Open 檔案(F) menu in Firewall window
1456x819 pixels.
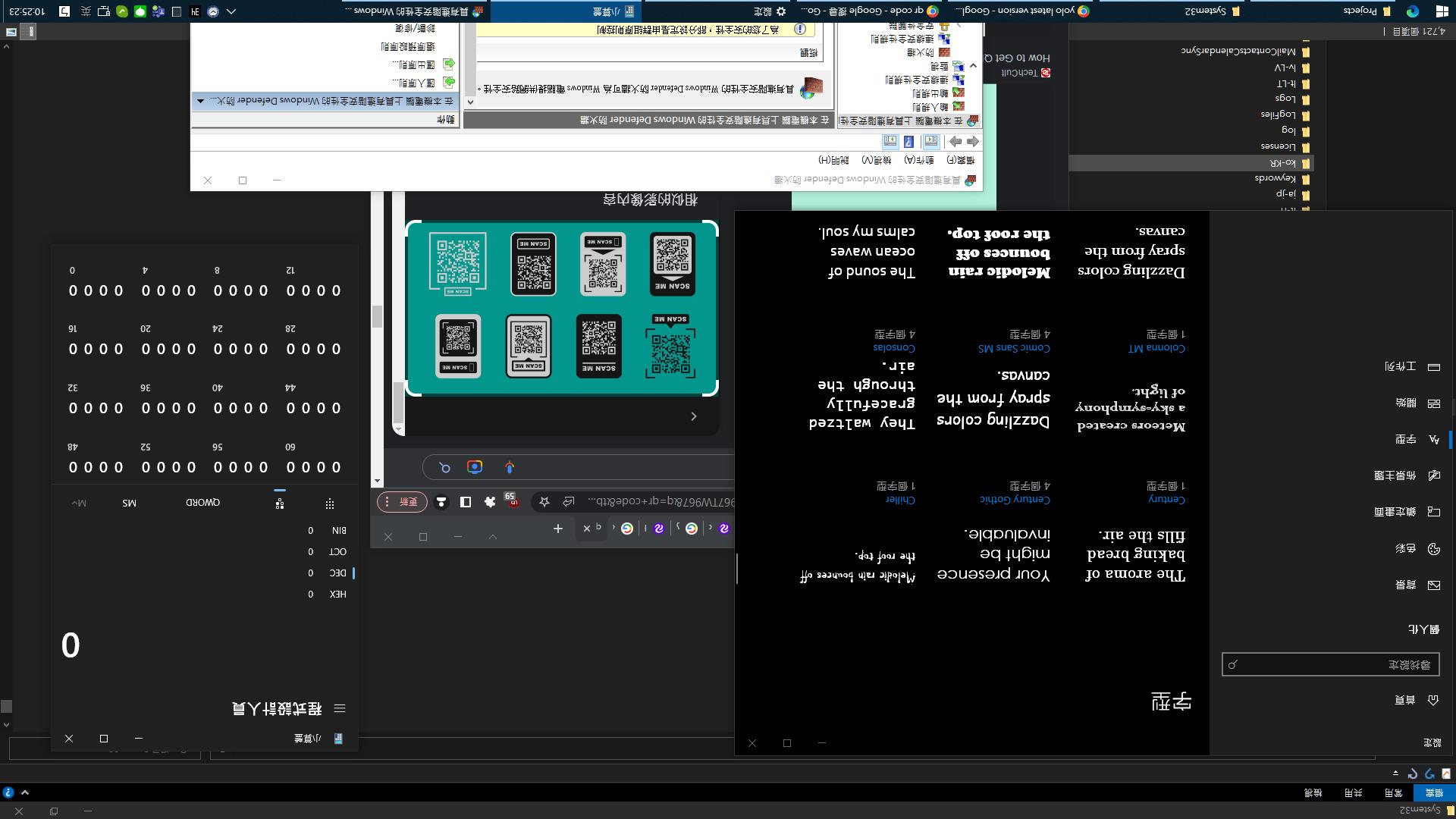(961, 161)
